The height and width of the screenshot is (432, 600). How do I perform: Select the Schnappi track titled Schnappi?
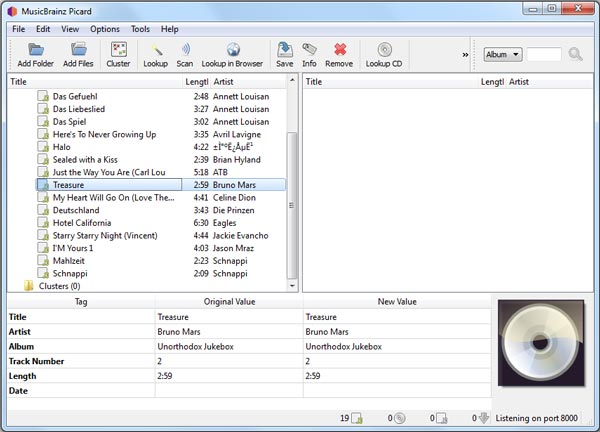pyautogui.click(x=161, y=273)
